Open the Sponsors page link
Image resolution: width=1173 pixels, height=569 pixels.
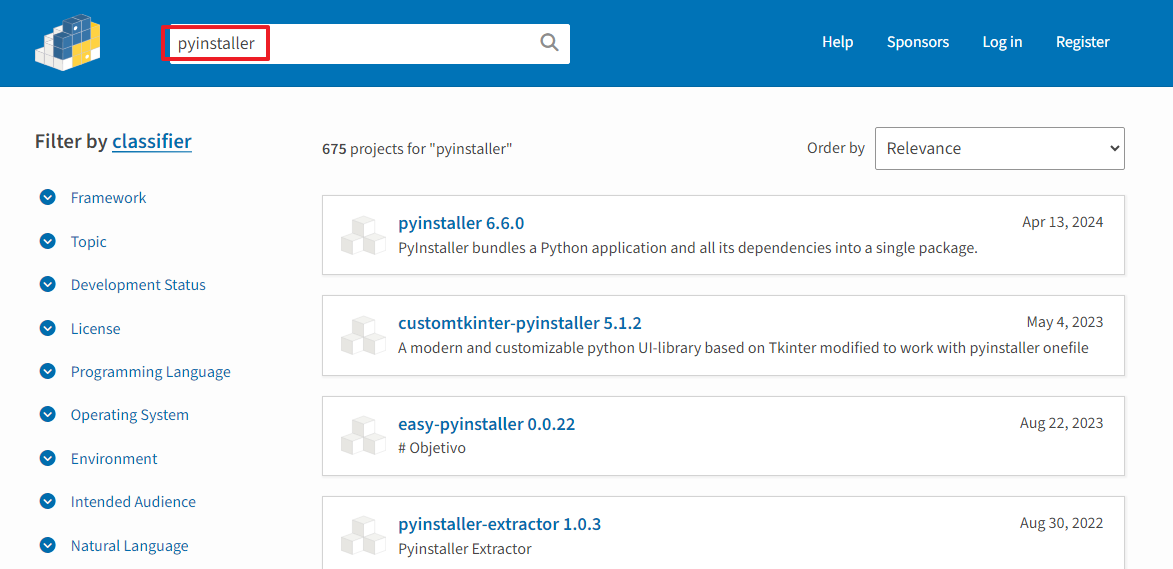click(x=918, y=42)
